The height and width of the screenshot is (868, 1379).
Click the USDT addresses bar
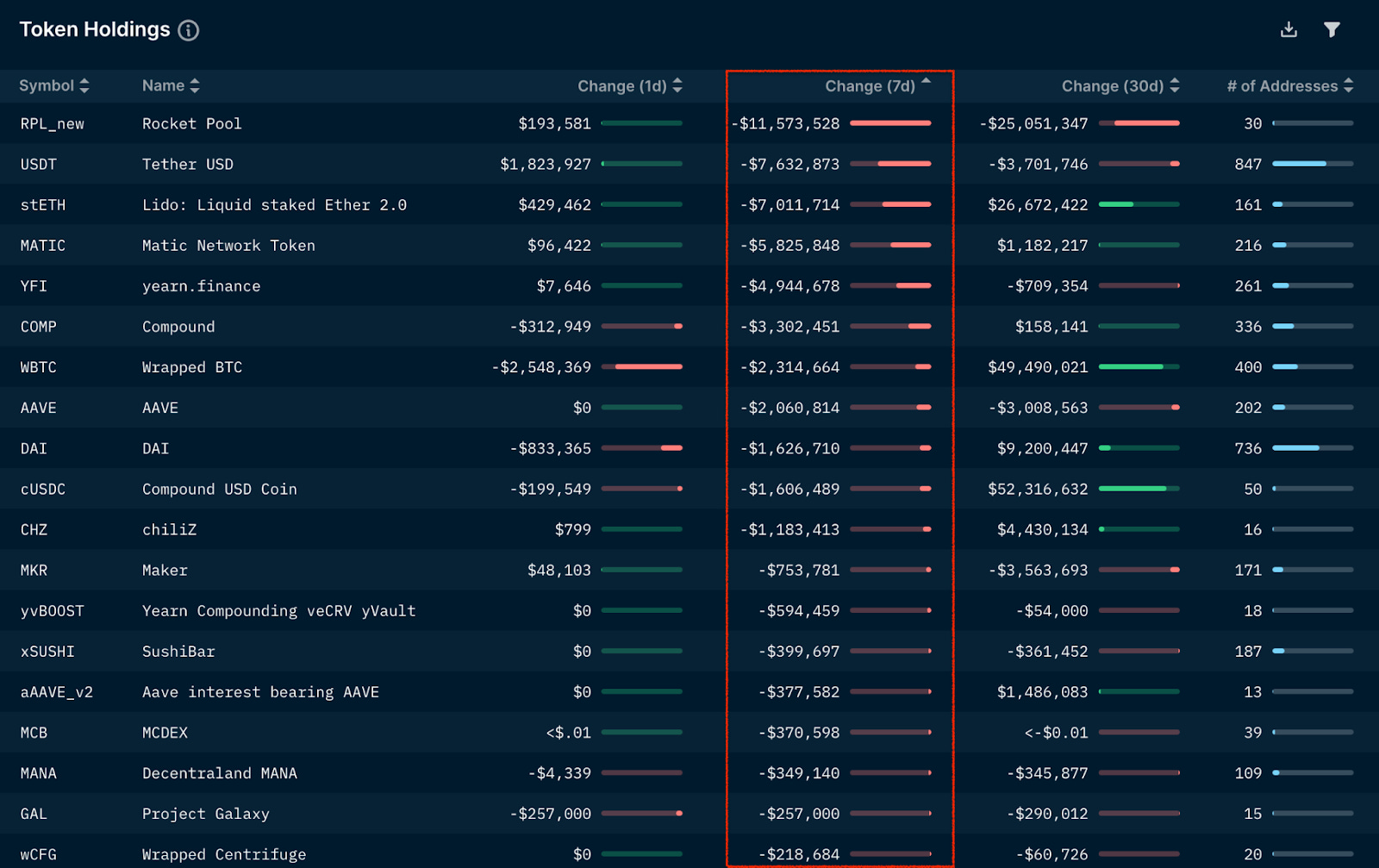coord(1313,164)
